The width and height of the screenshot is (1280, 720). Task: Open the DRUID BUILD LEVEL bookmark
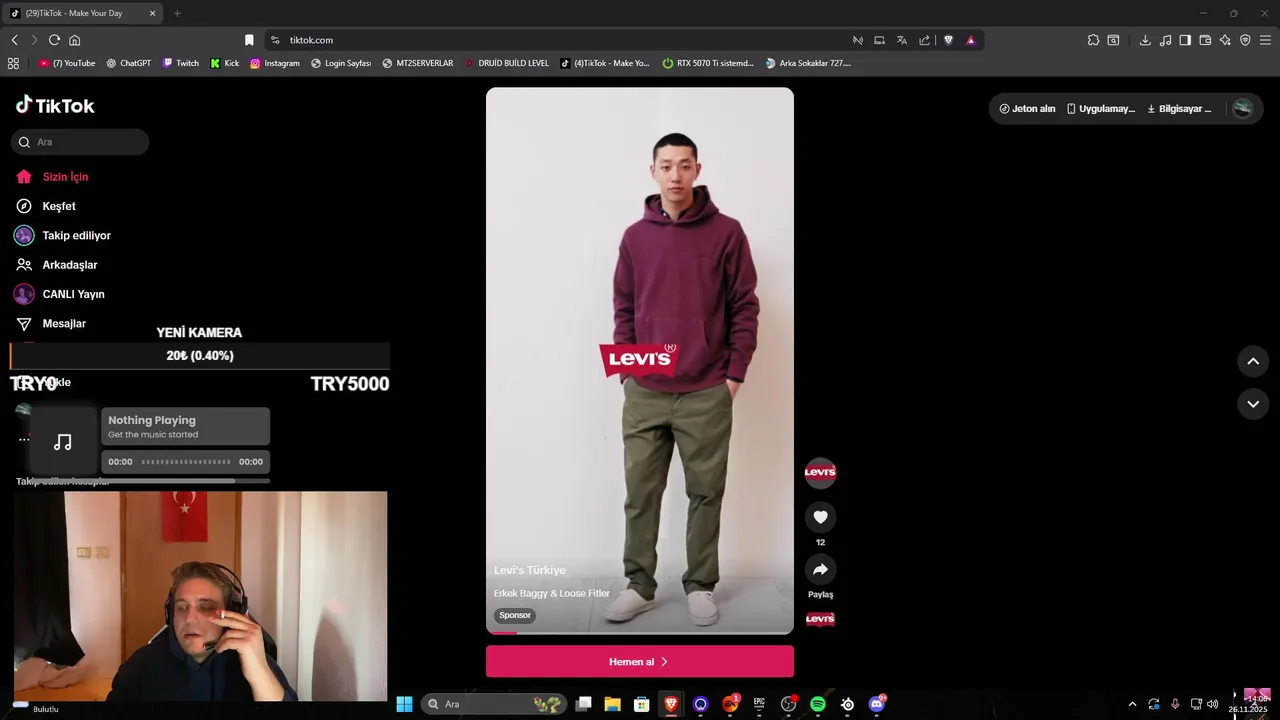click(507, 63)
